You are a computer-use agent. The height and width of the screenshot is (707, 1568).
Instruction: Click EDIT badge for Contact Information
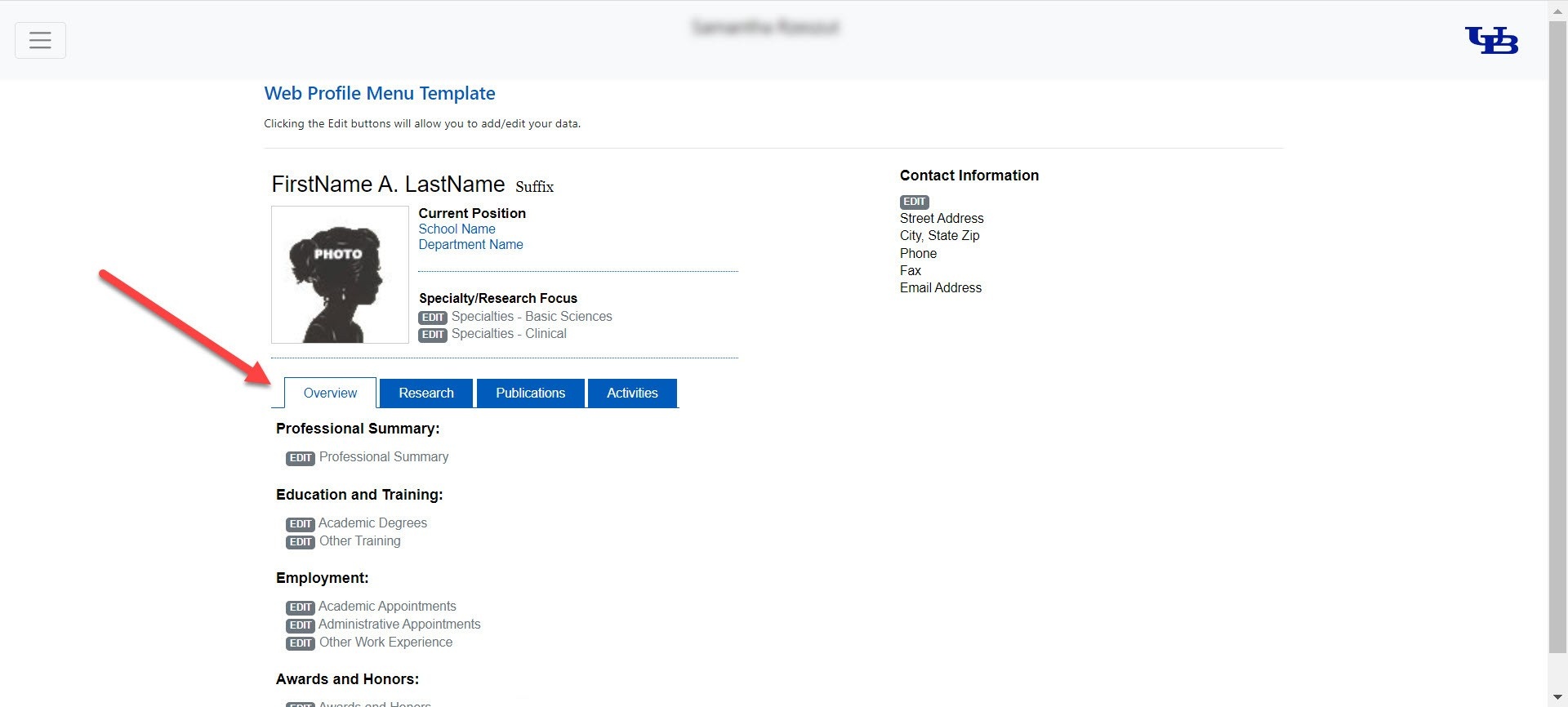[x=914, y=202]
